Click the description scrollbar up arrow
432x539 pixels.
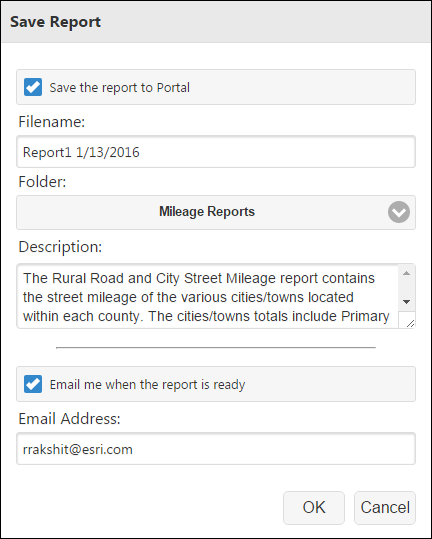407,273
